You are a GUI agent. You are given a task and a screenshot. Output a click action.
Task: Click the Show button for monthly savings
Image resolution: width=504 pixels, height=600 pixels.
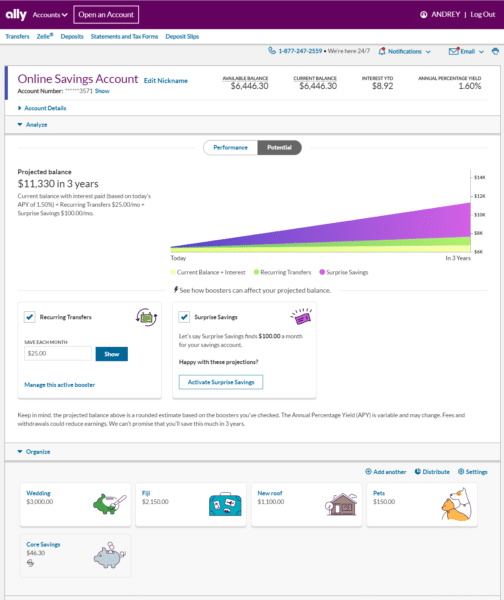(112, 354)
